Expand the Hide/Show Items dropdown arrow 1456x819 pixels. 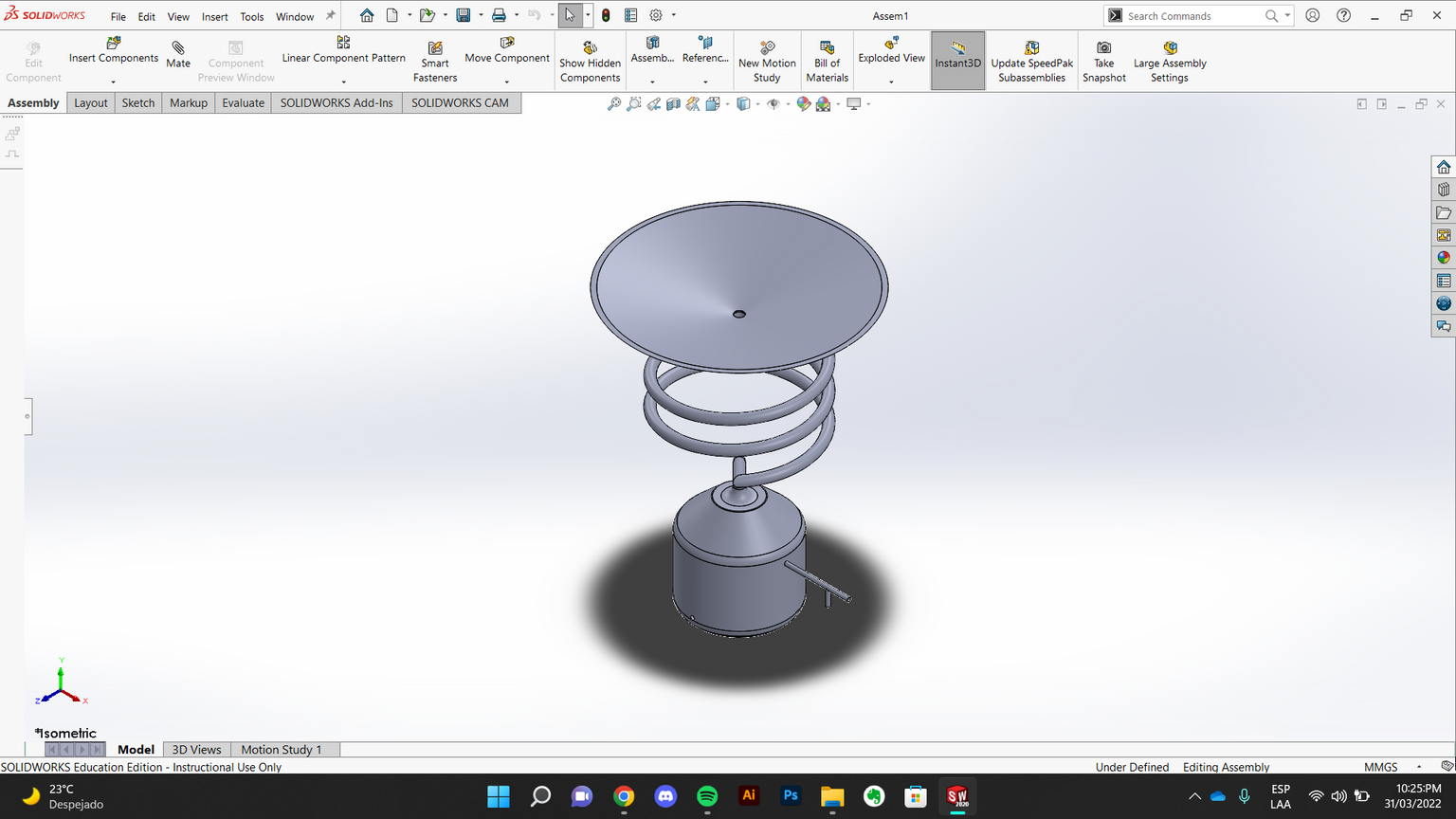[x=788, y=104]
